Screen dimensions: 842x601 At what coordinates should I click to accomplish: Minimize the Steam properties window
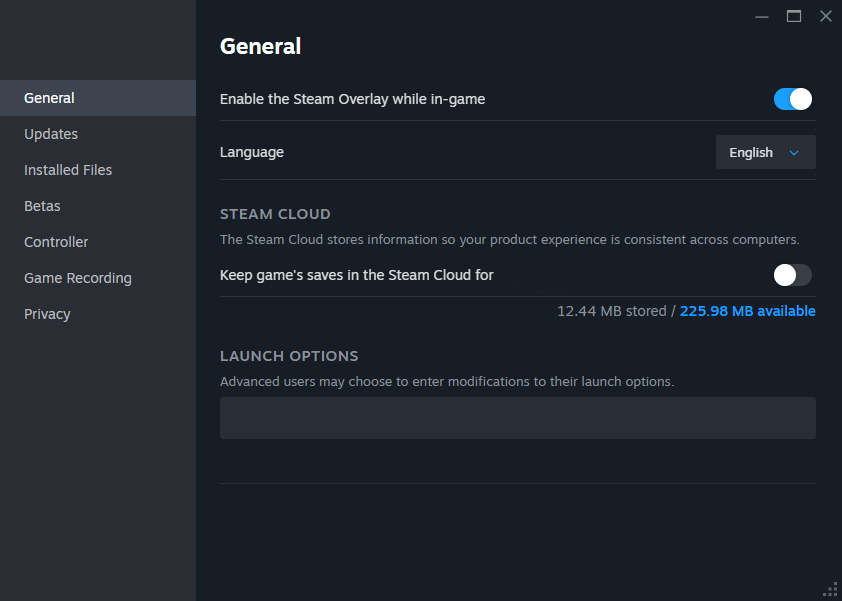(762, 16)
